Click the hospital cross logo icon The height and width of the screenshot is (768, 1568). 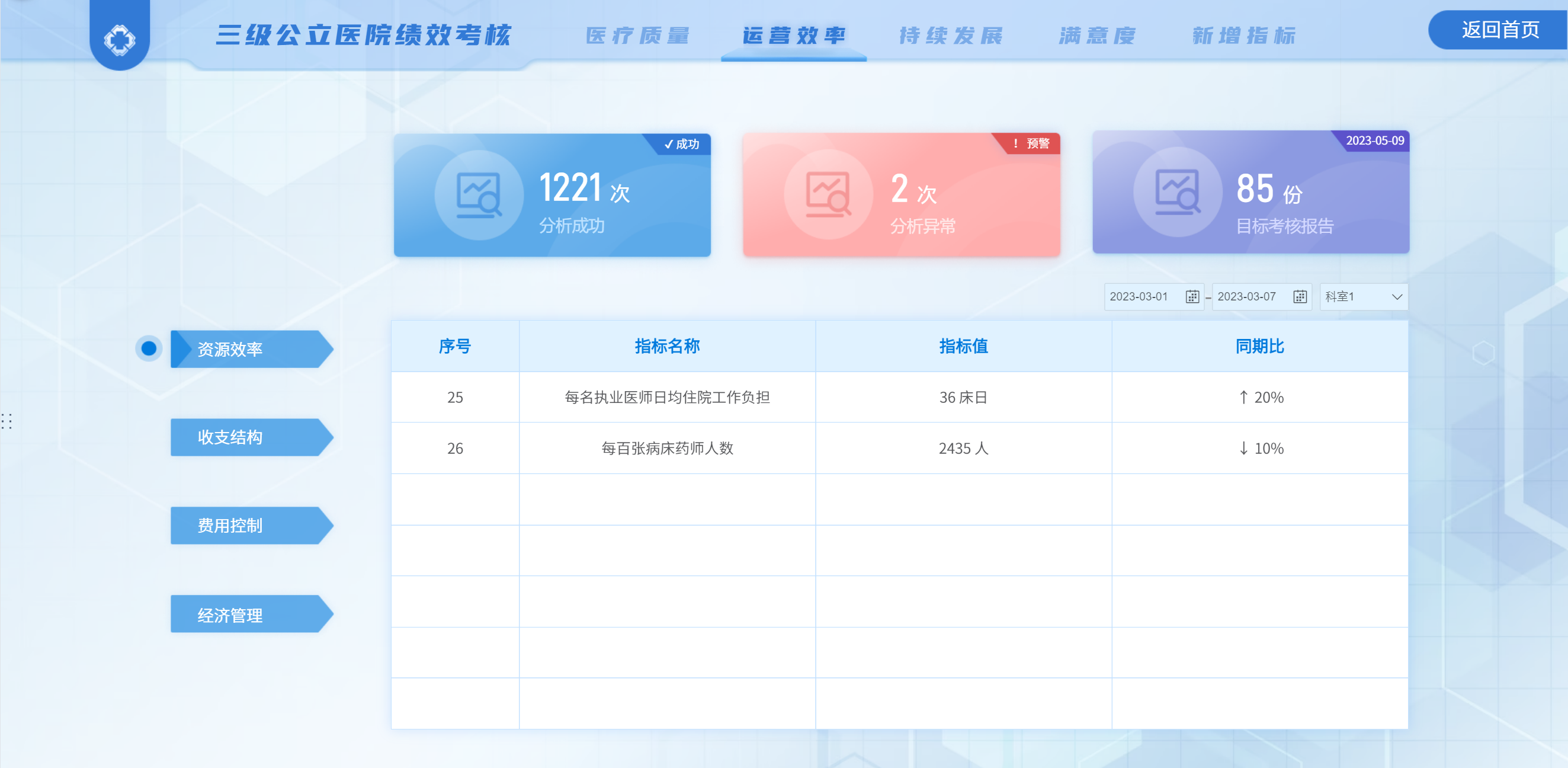[119, 40]
